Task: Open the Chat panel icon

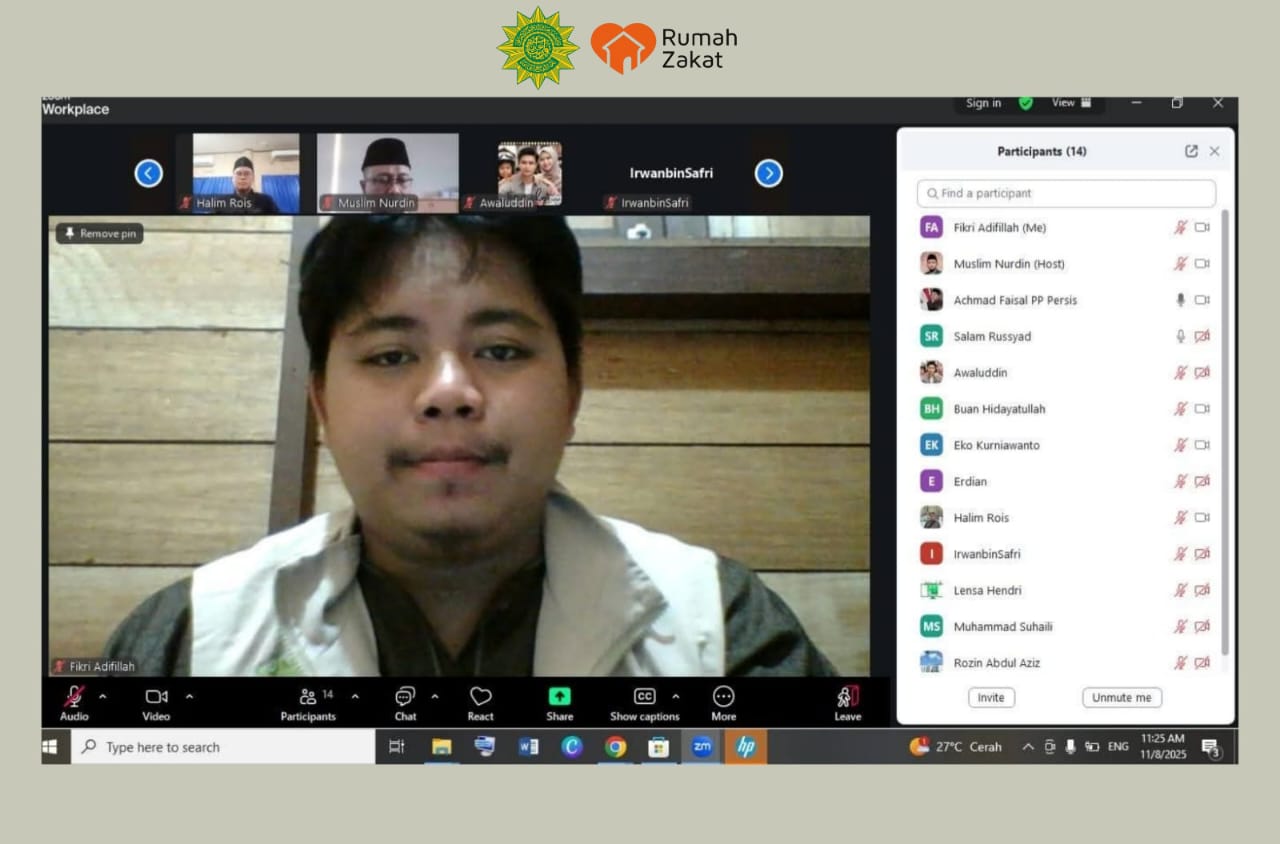Action: (405, 697)
